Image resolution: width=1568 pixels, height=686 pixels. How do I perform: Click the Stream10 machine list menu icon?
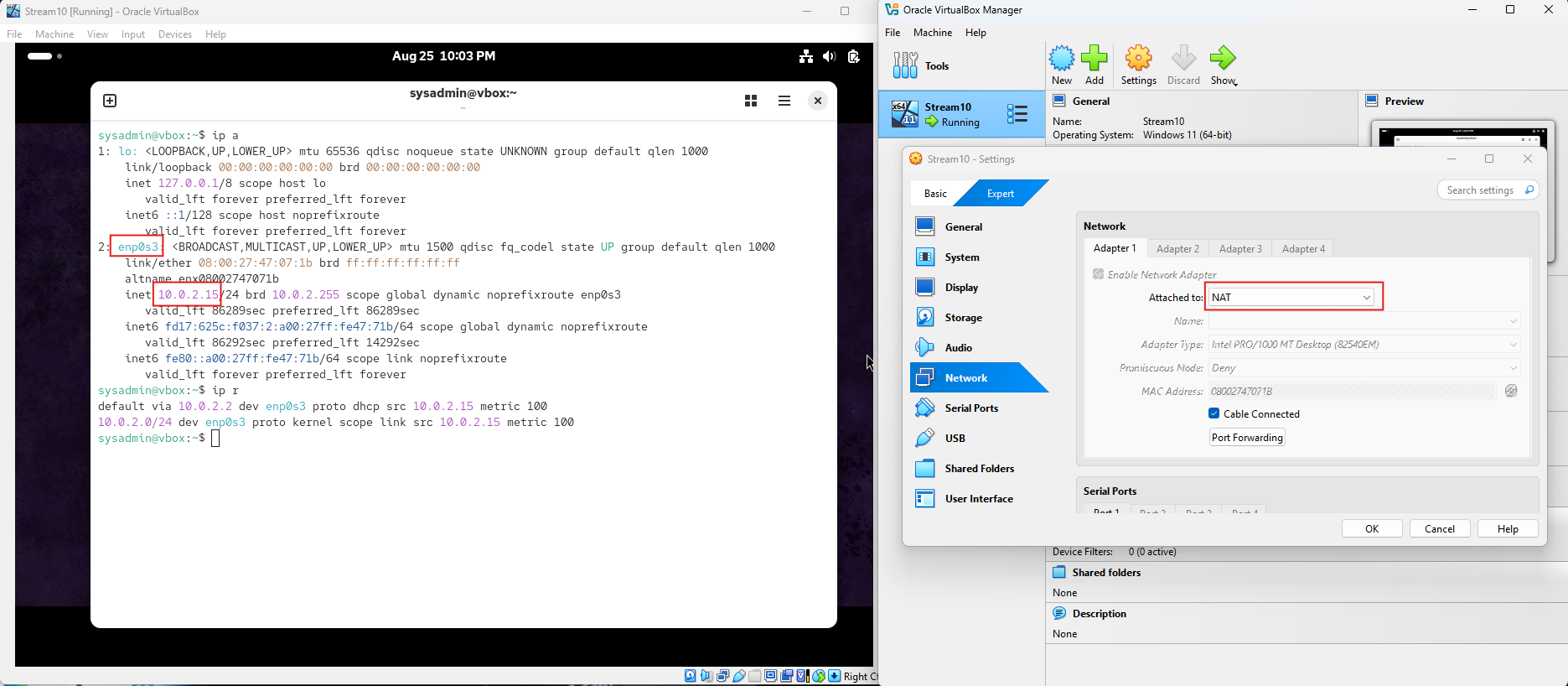tap(1017, 114)
